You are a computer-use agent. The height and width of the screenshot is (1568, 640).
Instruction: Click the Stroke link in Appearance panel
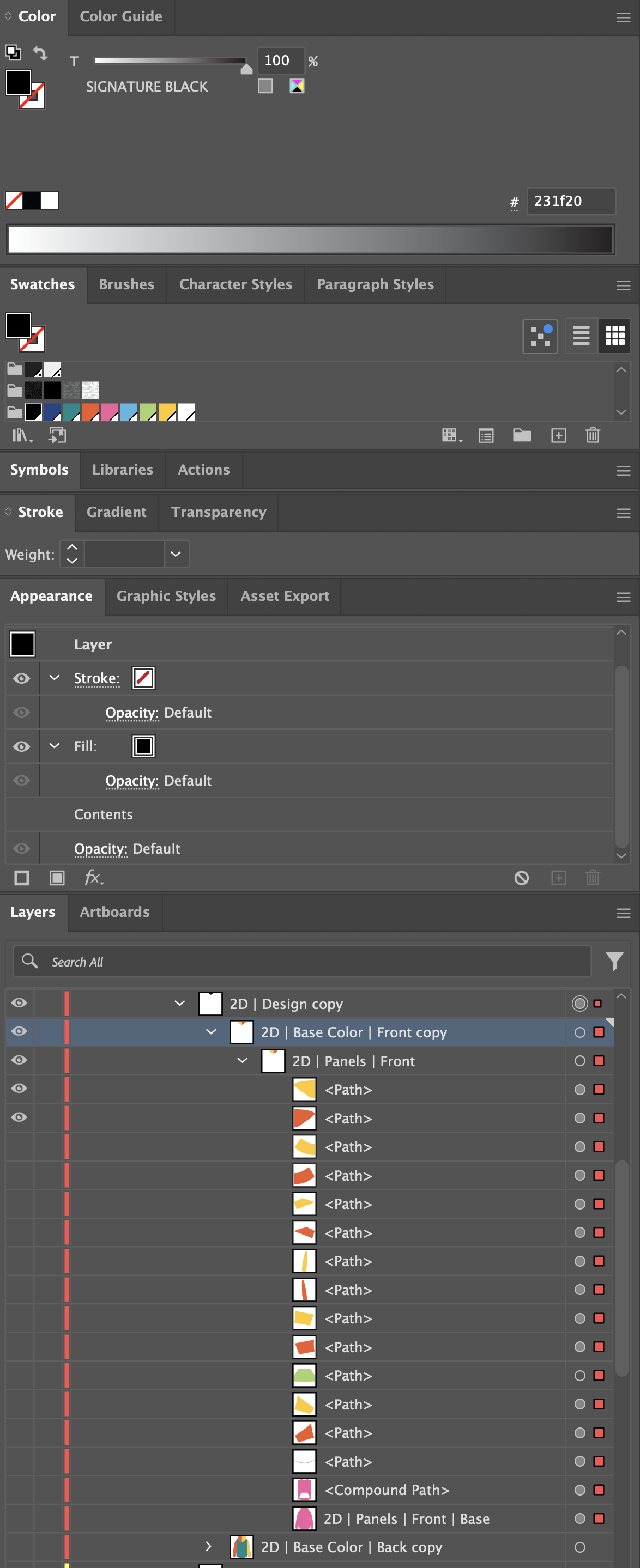click(x=96, y=678)
